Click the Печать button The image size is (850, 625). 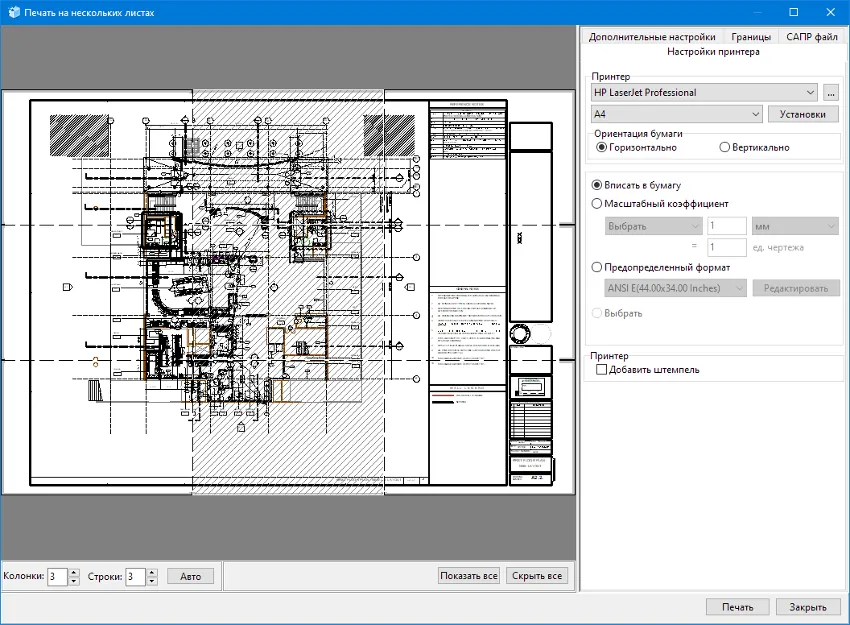pos(737,607)
